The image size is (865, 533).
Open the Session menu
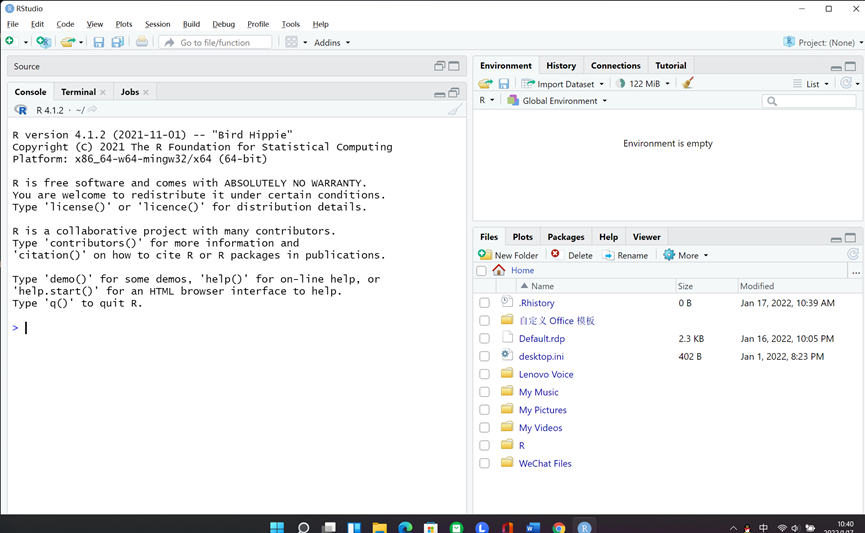click(x=157, y=24)
